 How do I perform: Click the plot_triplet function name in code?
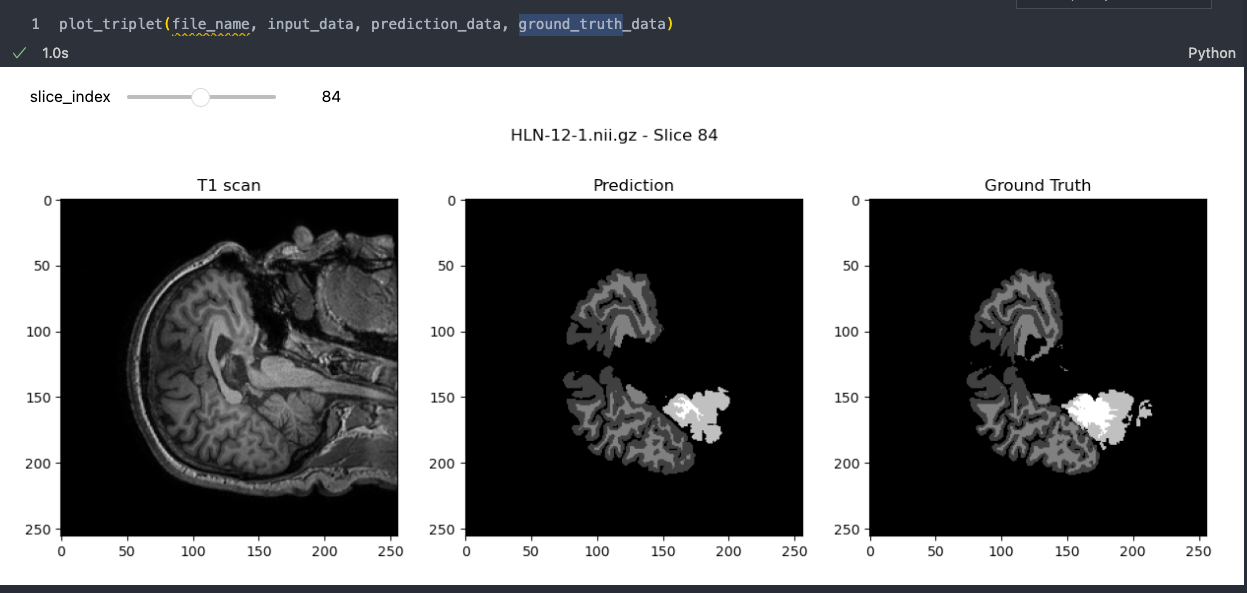click(x=111, y=23)
